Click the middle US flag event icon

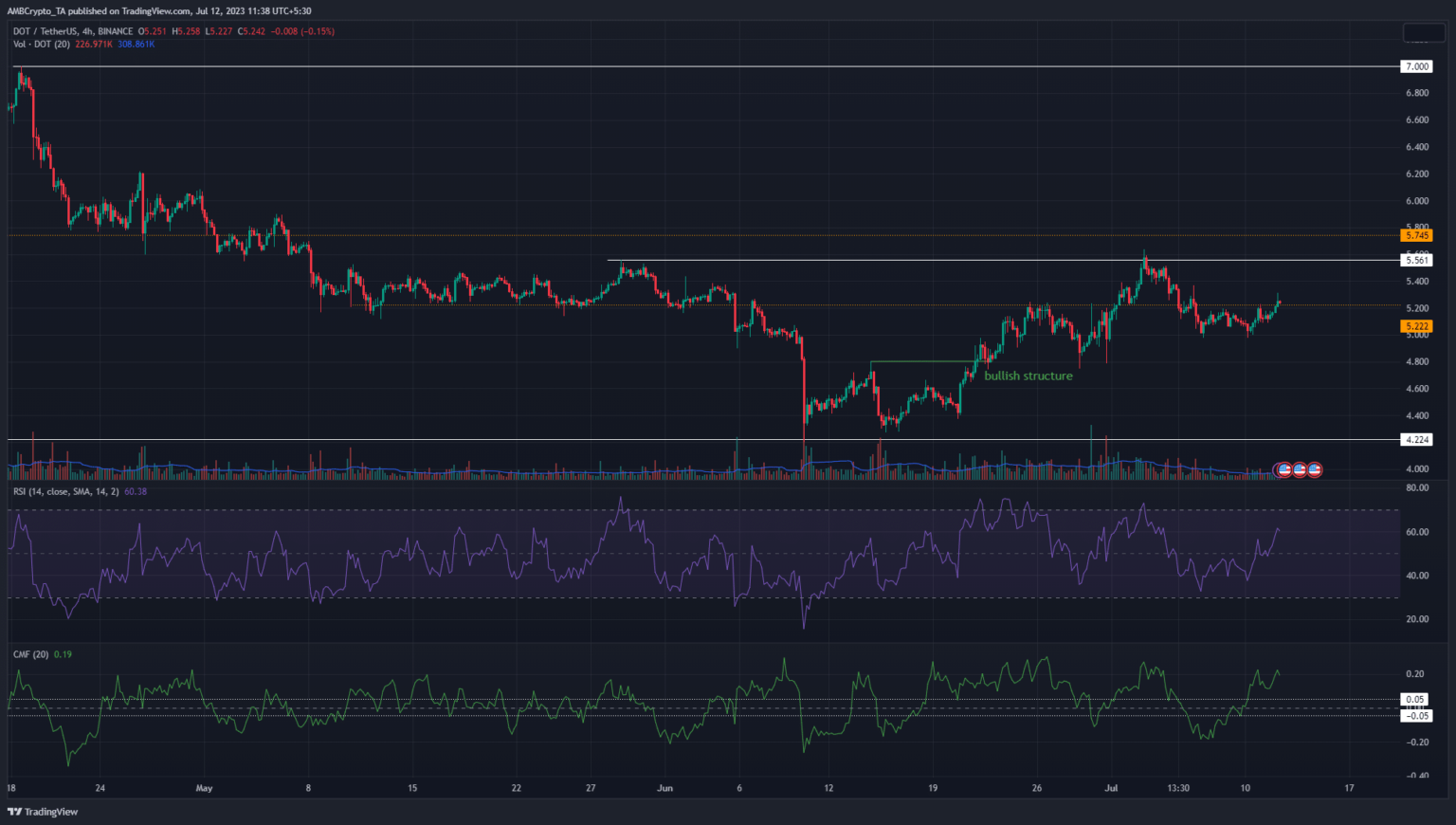[x=1300, y=469]
